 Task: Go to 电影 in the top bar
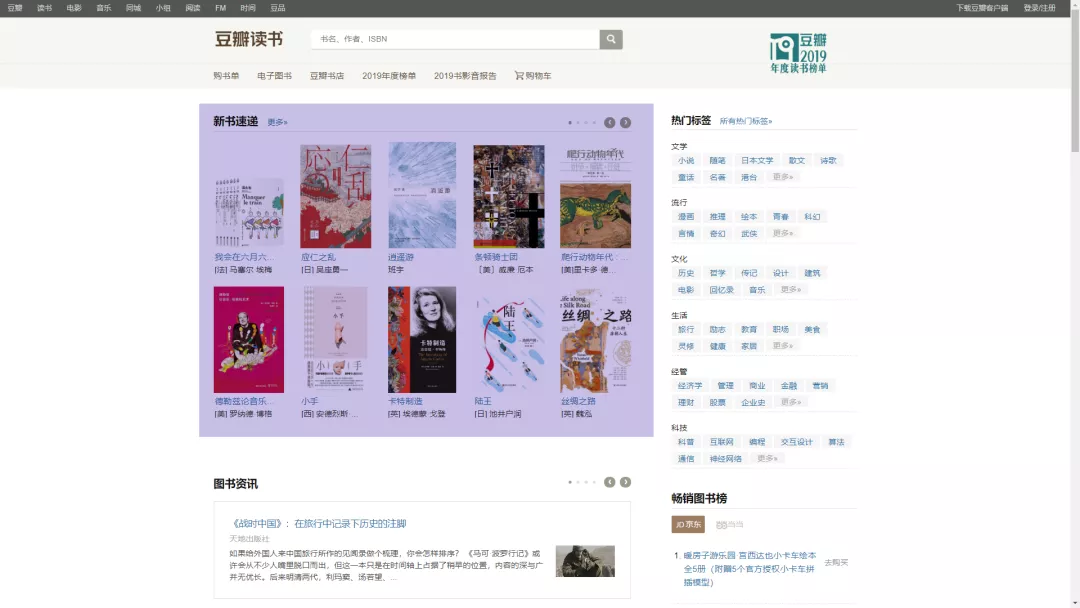[x=74, y=8]
